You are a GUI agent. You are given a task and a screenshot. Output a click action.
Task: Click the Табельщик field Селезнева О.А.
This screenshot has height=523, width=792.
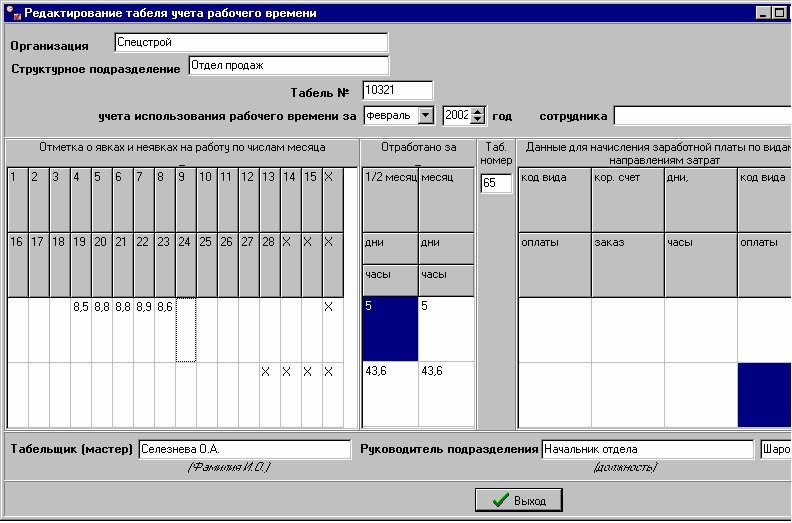click(244, 449)
